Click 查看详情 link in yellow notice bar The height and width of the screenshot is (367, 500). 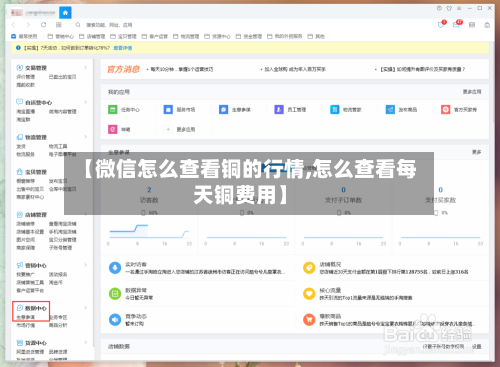coord(123,48)
